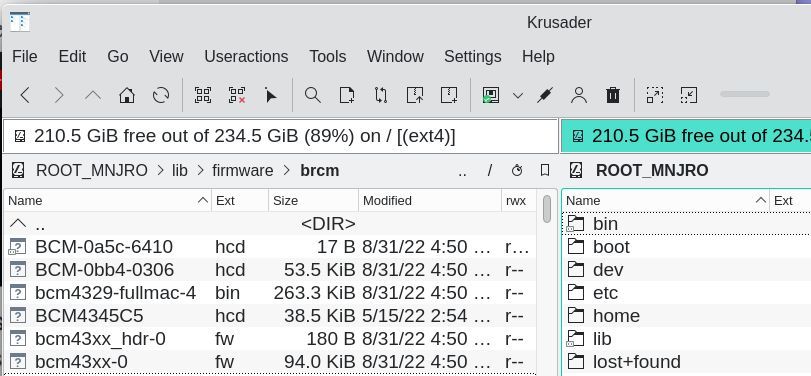Click the left panel media button showing 210.5 GiB free
Image resolution: width=811 pixels, height=376 pixels.
click(280, 137)
